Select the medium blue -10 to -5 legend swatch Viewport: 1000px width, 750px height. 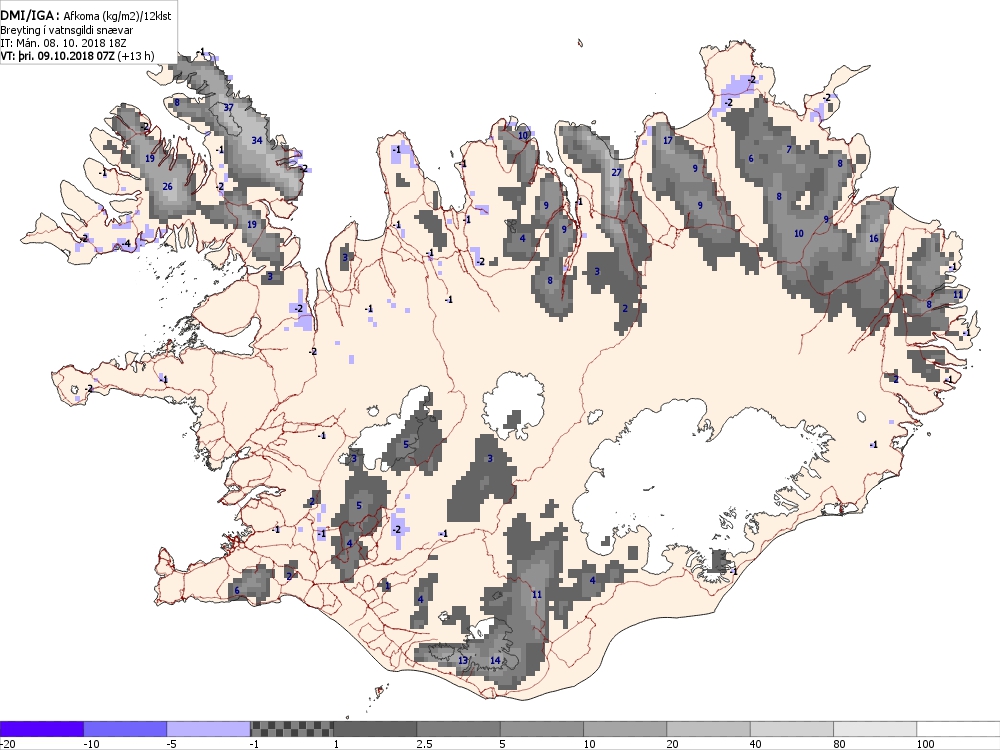coord(125,729)
